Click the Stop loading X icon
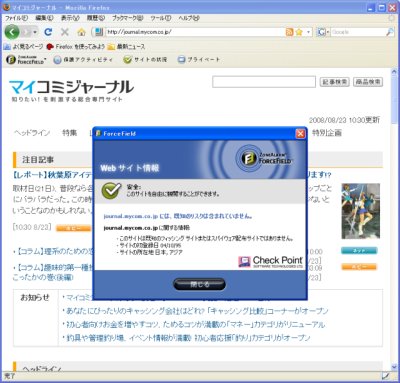400x383 pixels. (x=65, y=32)
